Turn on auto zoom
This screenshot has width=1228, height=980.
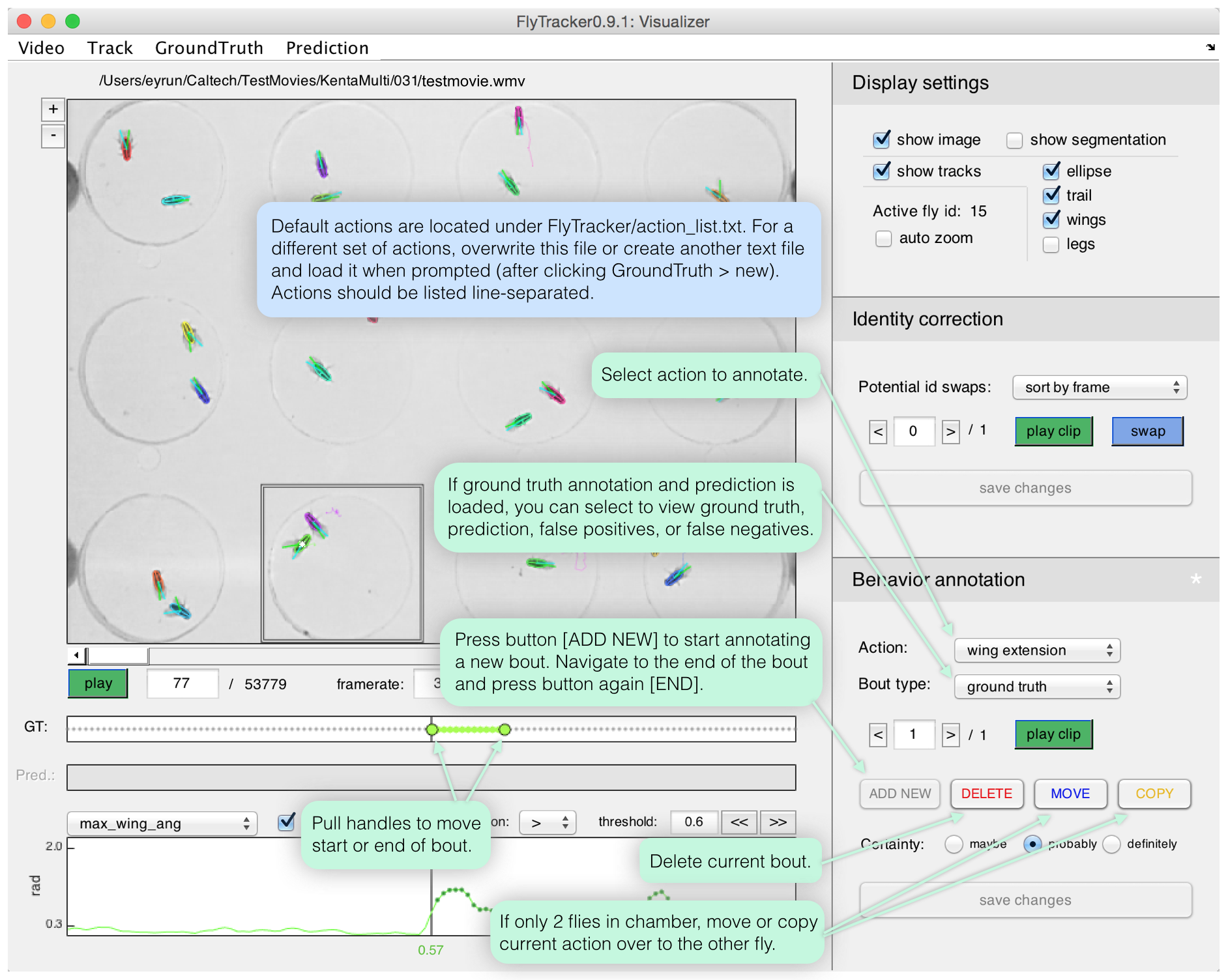pyautogui.click(x=883, y=238)
